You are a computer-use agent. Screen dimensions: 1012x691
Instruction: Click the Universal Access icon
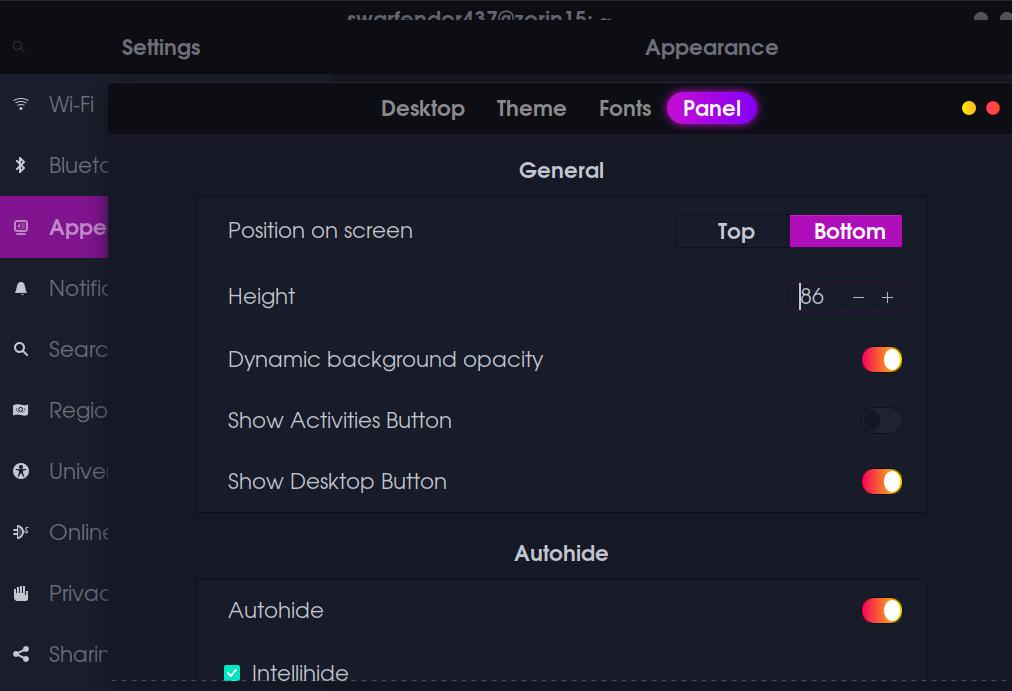(21, 471)
